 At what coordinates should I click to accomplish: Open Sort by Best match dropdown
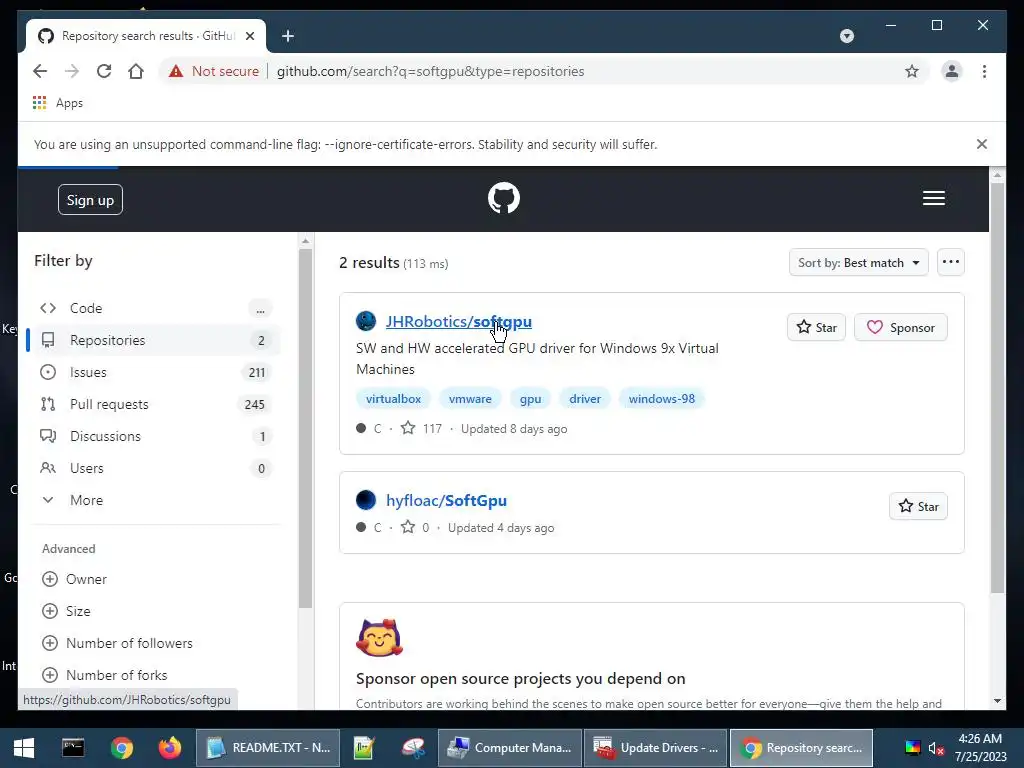coord(858,263)
